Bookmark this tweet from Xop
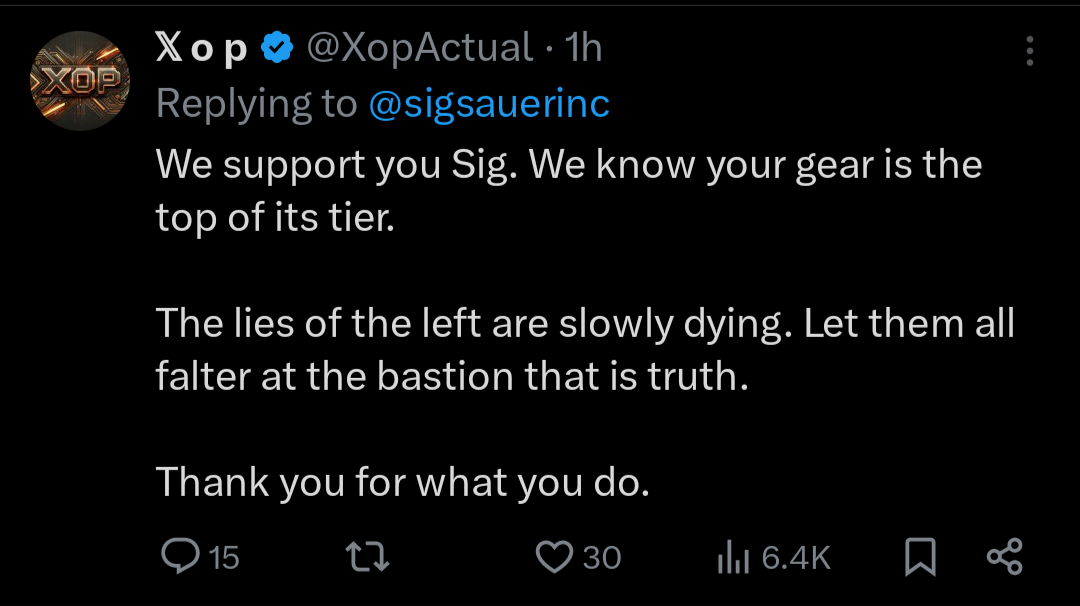This screenshot has height=606, width=1080. point(920,557)
